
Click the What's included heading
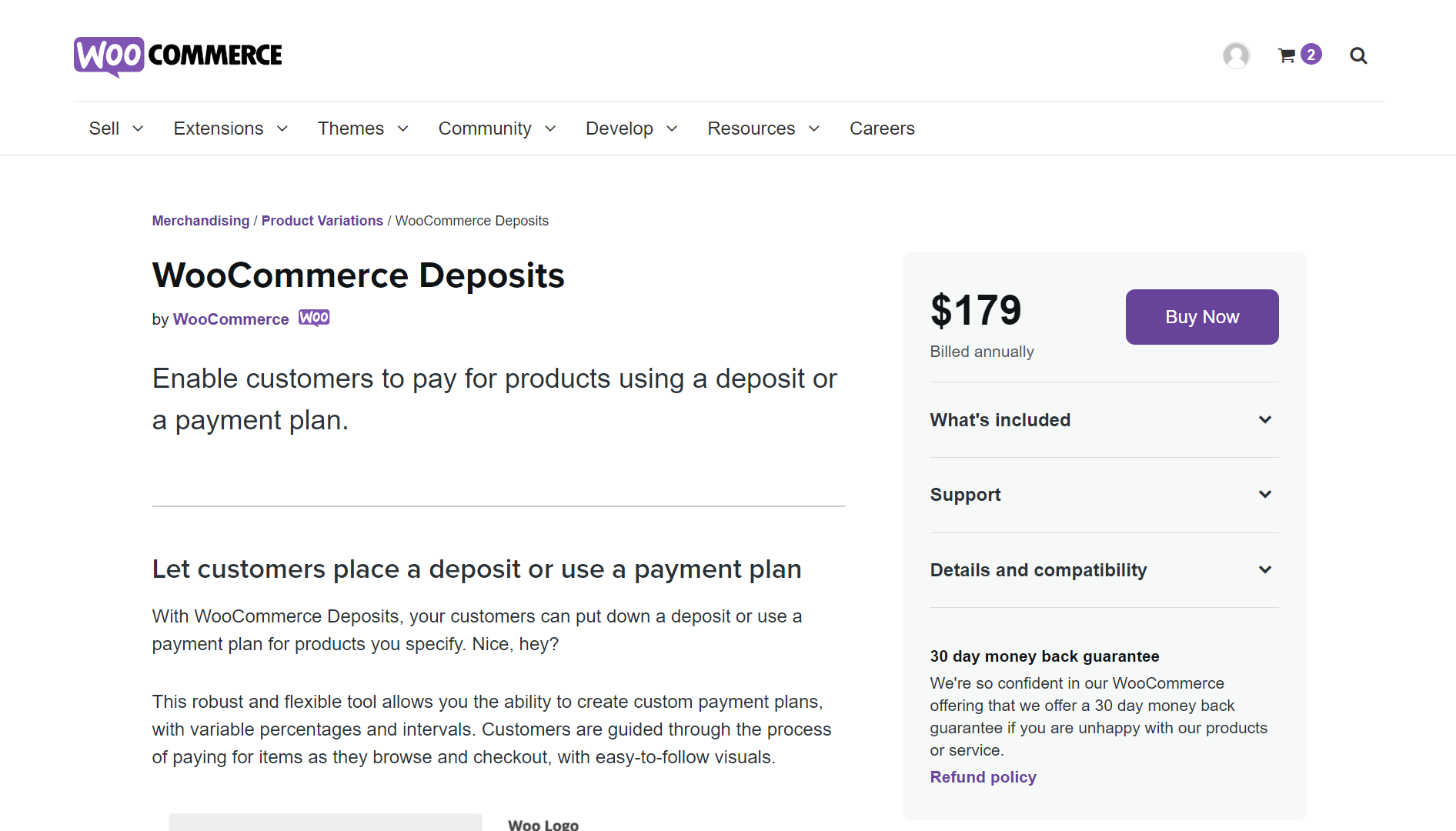pos(1000,420)
